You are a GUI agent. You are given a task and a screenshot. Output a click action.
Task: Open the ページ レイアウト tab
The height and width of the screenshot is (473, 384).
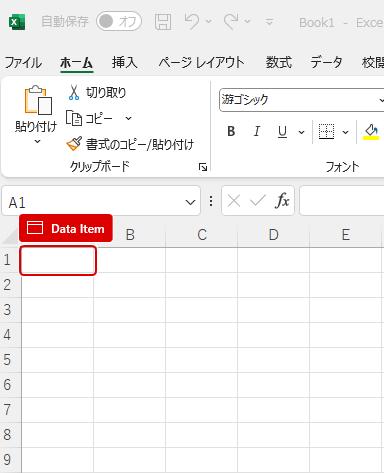(201, 62)
